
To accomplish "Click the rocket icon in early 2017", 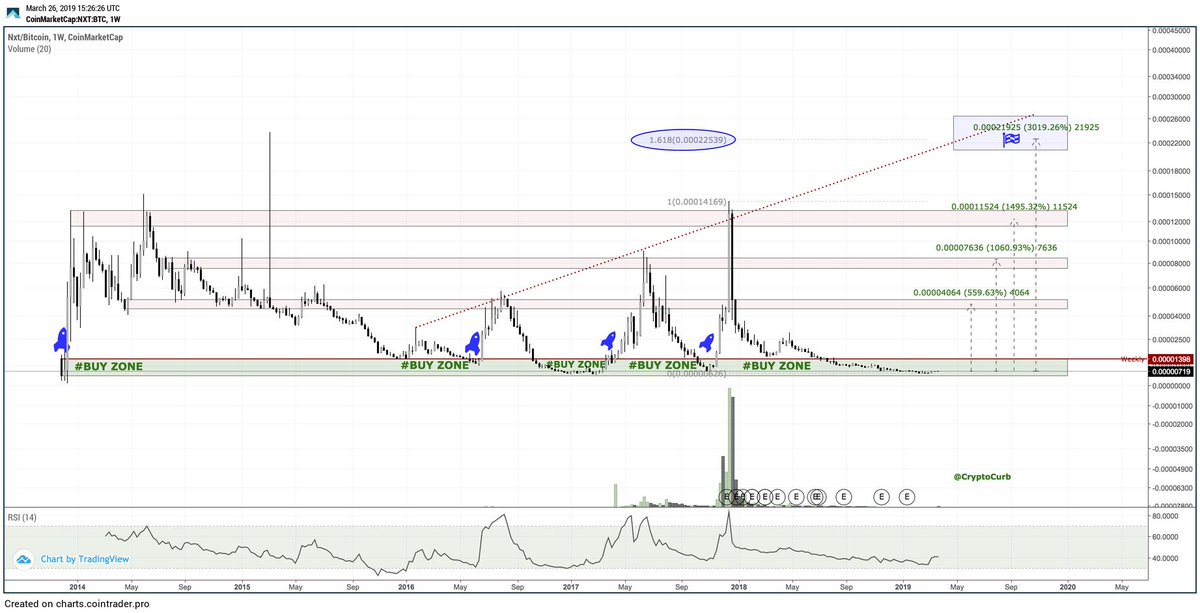I will click(607, 343).
